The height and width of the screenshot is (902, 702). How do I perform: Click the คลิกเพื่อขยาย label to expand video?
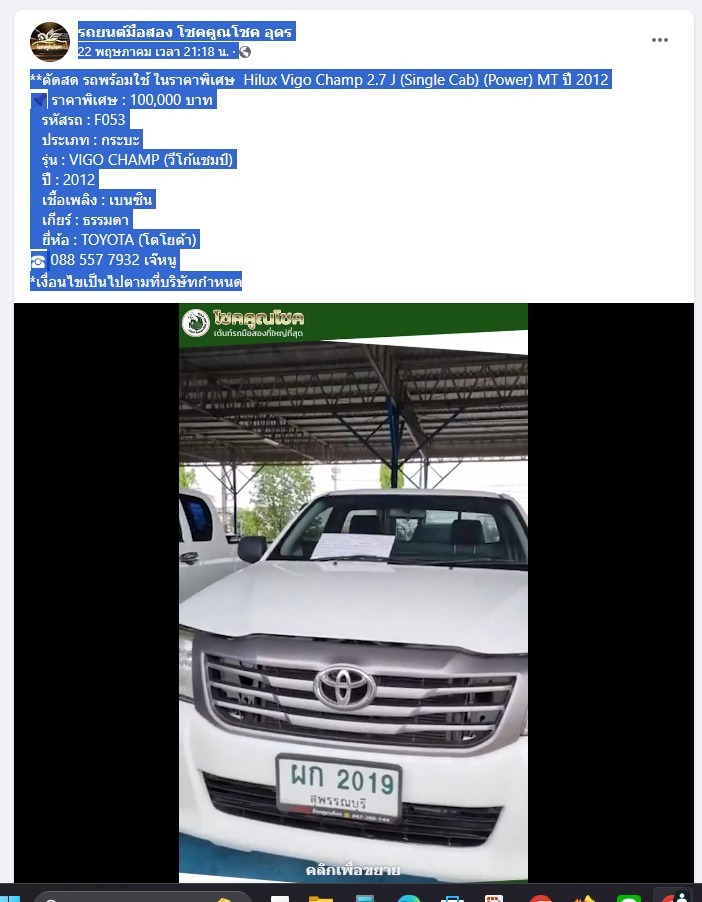coord(353,870)
